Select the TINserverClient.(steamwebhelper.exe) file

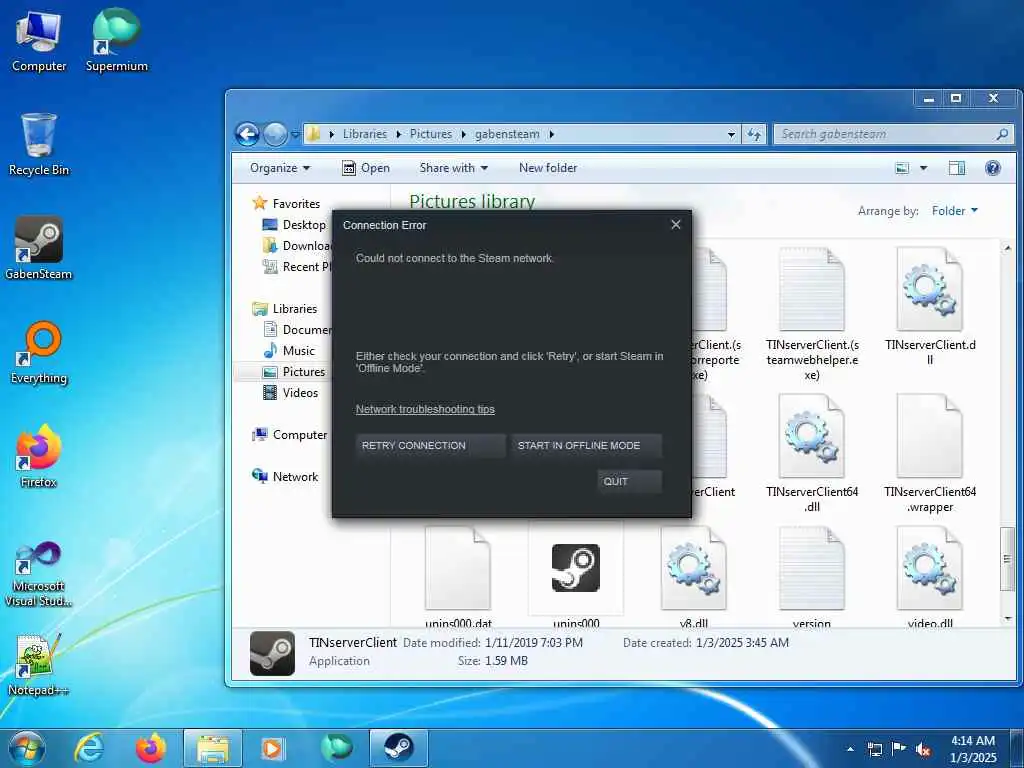coord(812,313)
